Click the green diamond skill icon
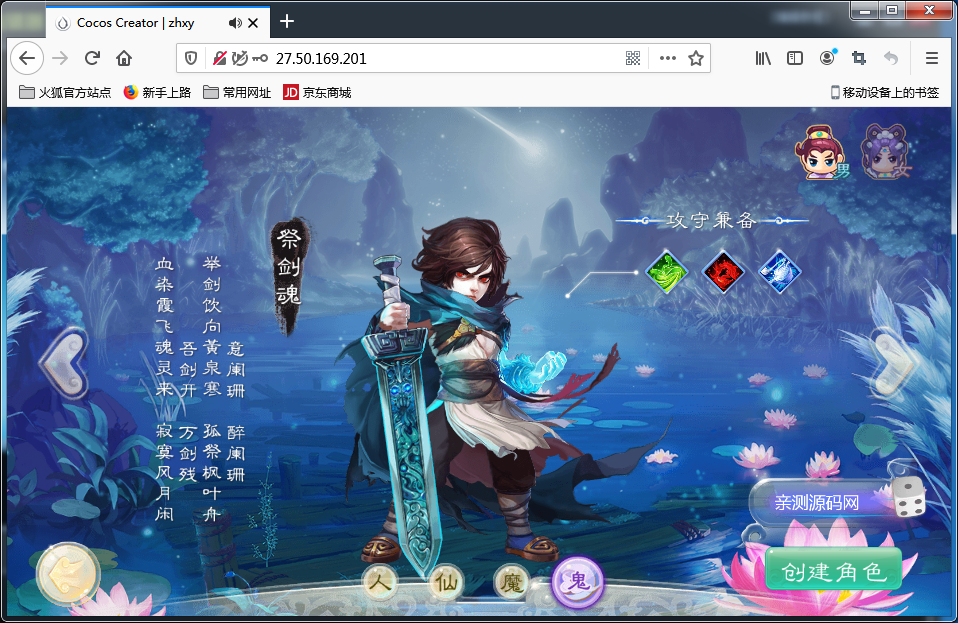This screenshot has height=623, width=958. [x=667, y=272]
